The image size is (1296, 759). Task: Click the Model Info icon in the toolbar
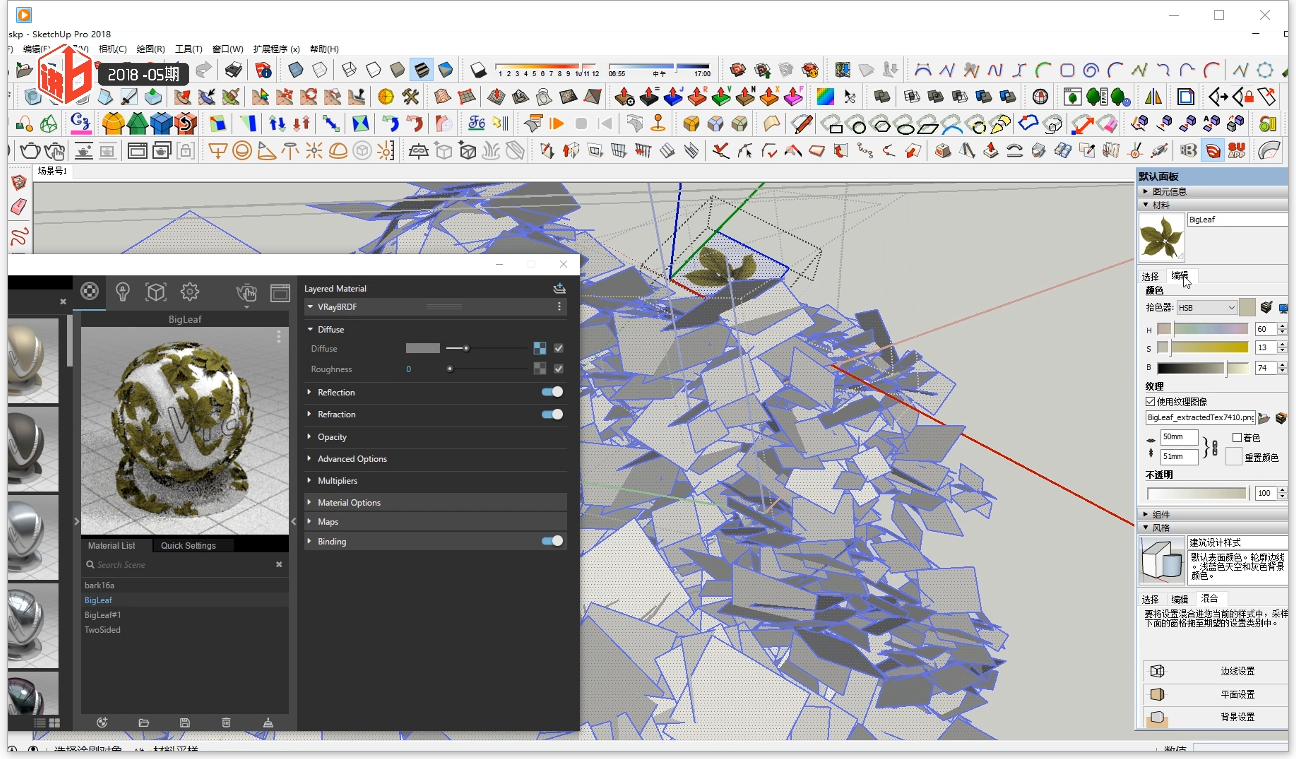point(263,70)
